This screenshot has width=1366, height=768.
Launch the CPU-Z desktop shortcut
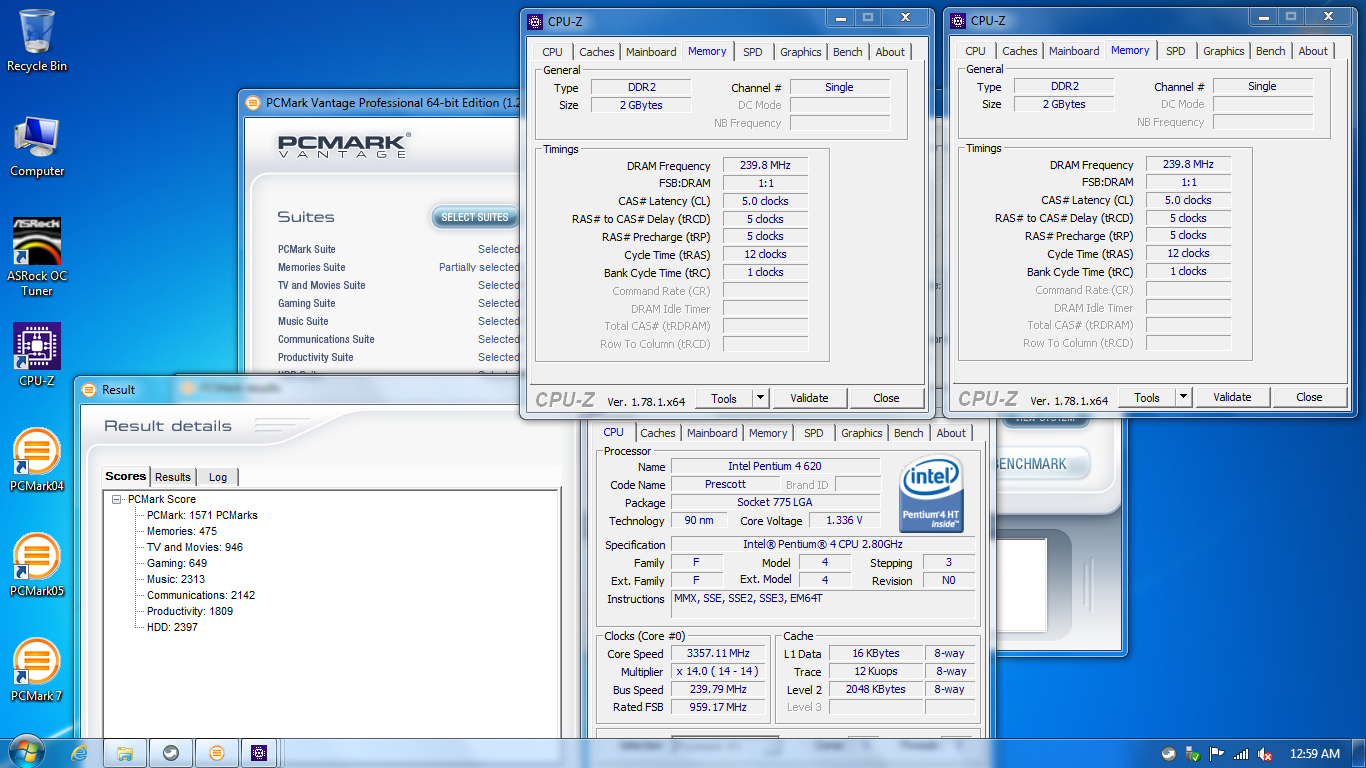(x=37, y=355)
